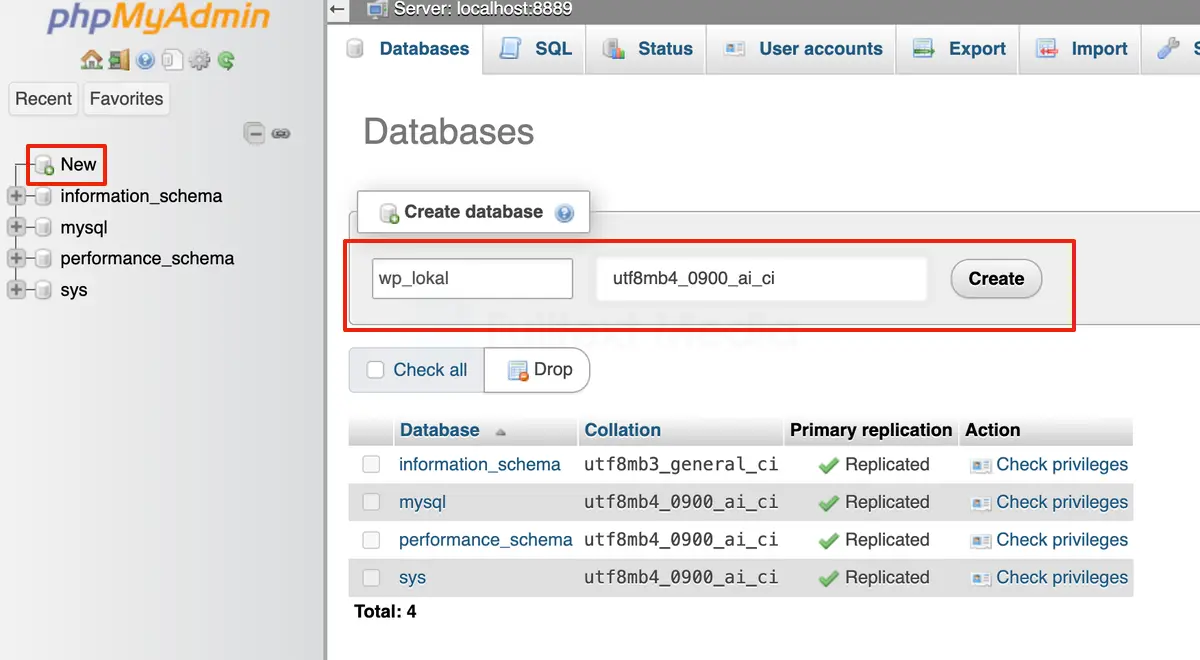The width and height of the screenshot is (1200, 660).
Task: Toggle link with main panel chain icon
Action: coord(282,132)
